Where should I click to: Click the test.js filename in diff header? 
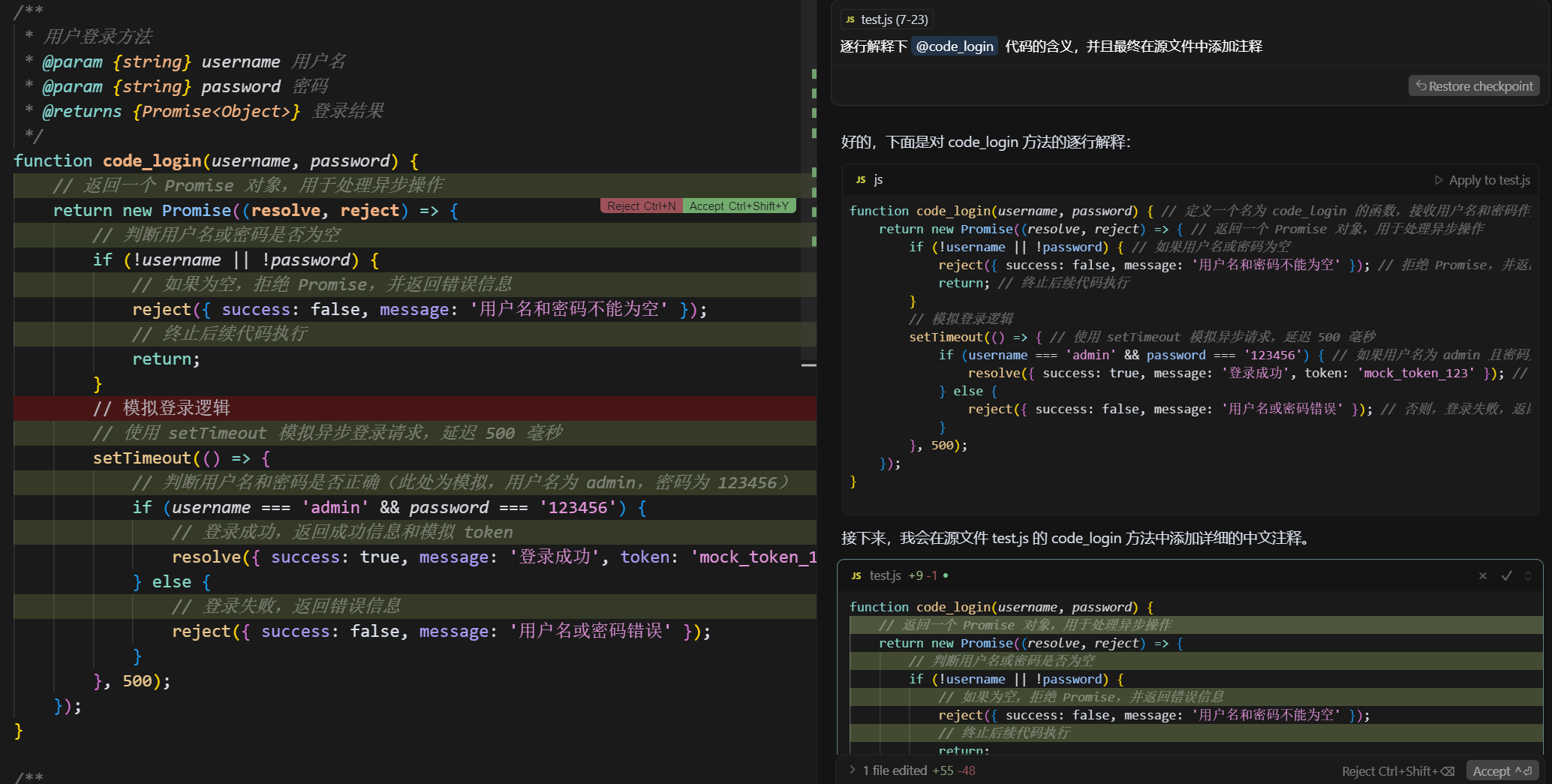886,576
